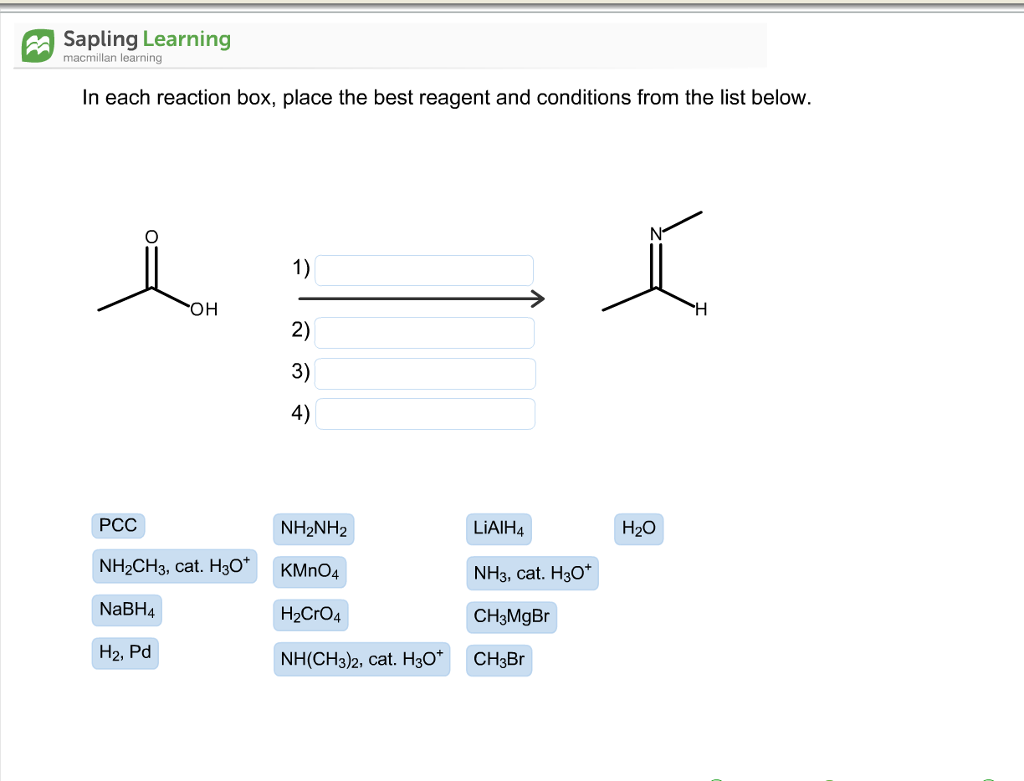Click the Sapling Learning header text
The height and width of the screenshot is (781, 1024).
pyautogui.click(x=143, y=40)
